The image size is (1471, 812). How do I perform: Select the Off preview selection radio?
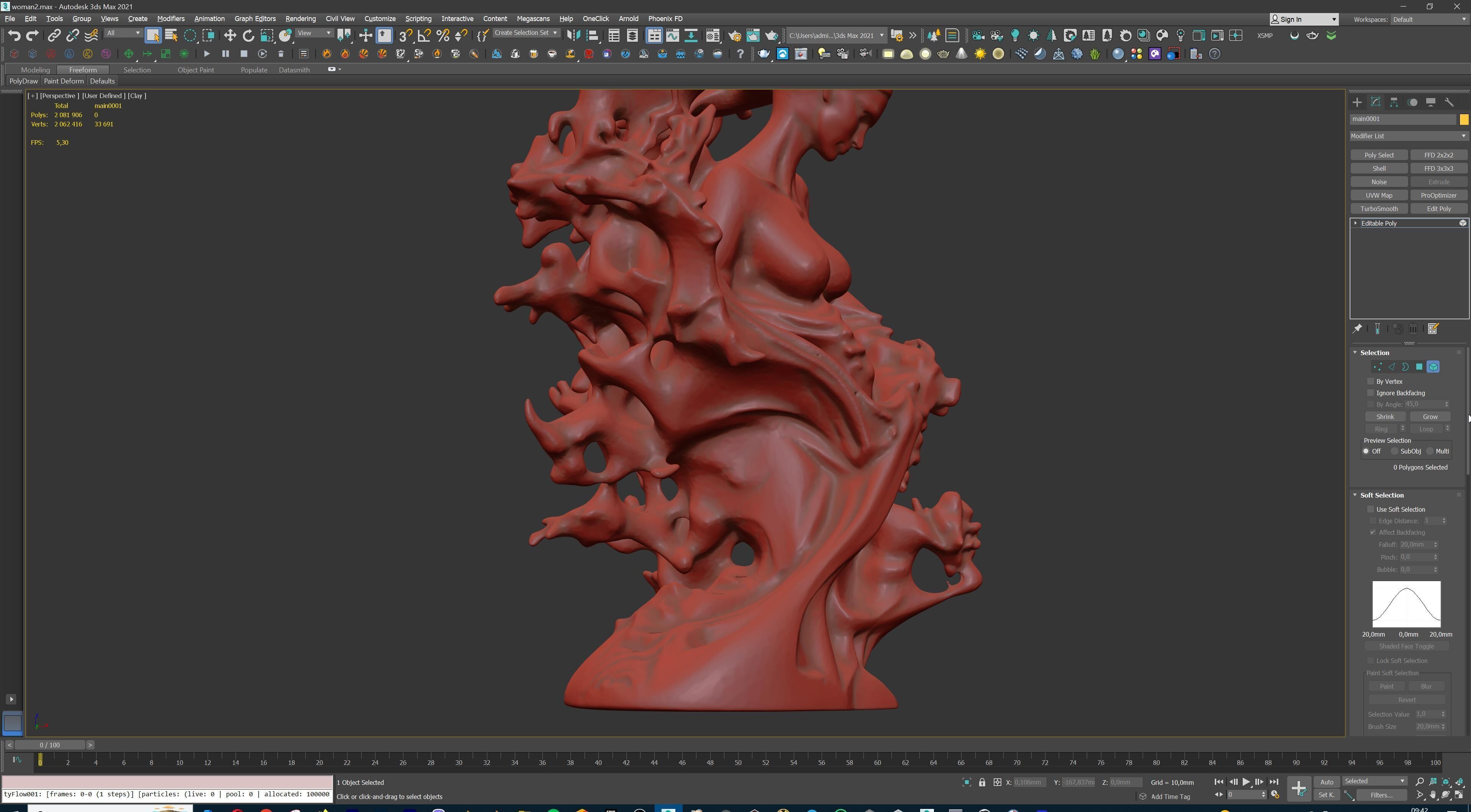(1366, 451)
